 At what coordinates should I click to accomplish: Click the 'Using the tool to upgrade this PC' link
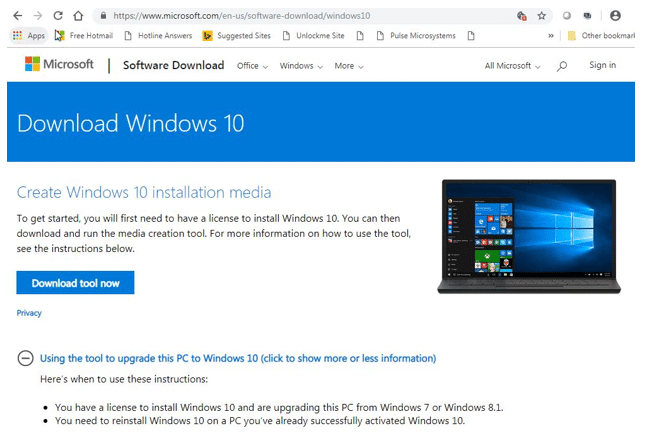[x=238, y=358]
